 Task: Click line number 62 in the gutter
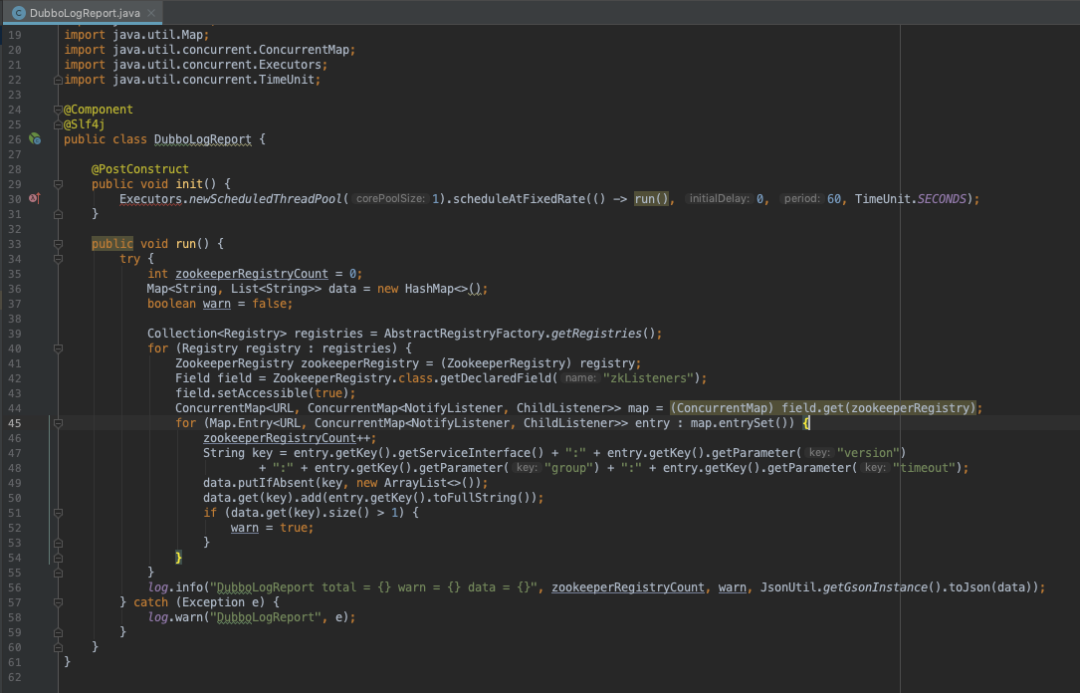[x=14, y=677]
